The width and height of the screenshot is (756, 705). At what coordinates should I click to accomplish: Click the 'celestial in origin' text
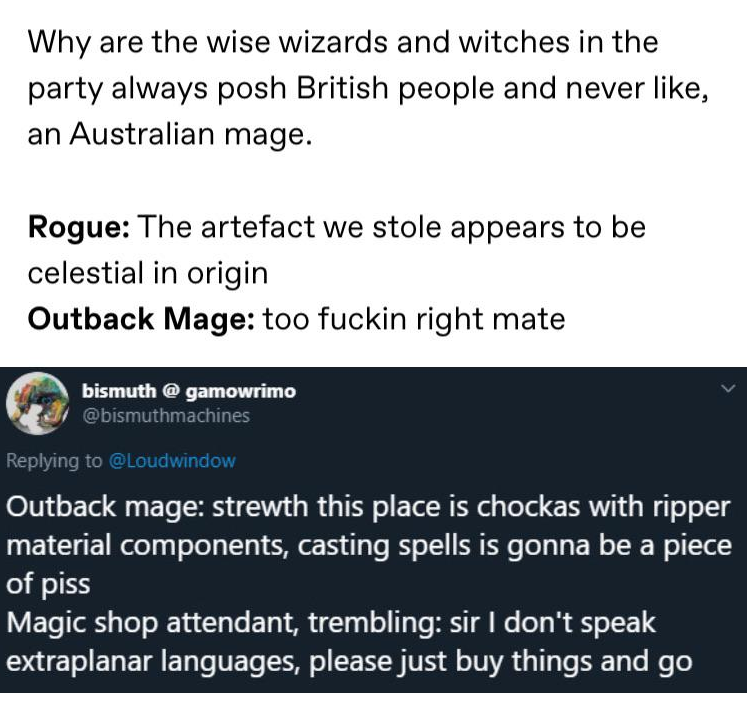coord(148,273)
